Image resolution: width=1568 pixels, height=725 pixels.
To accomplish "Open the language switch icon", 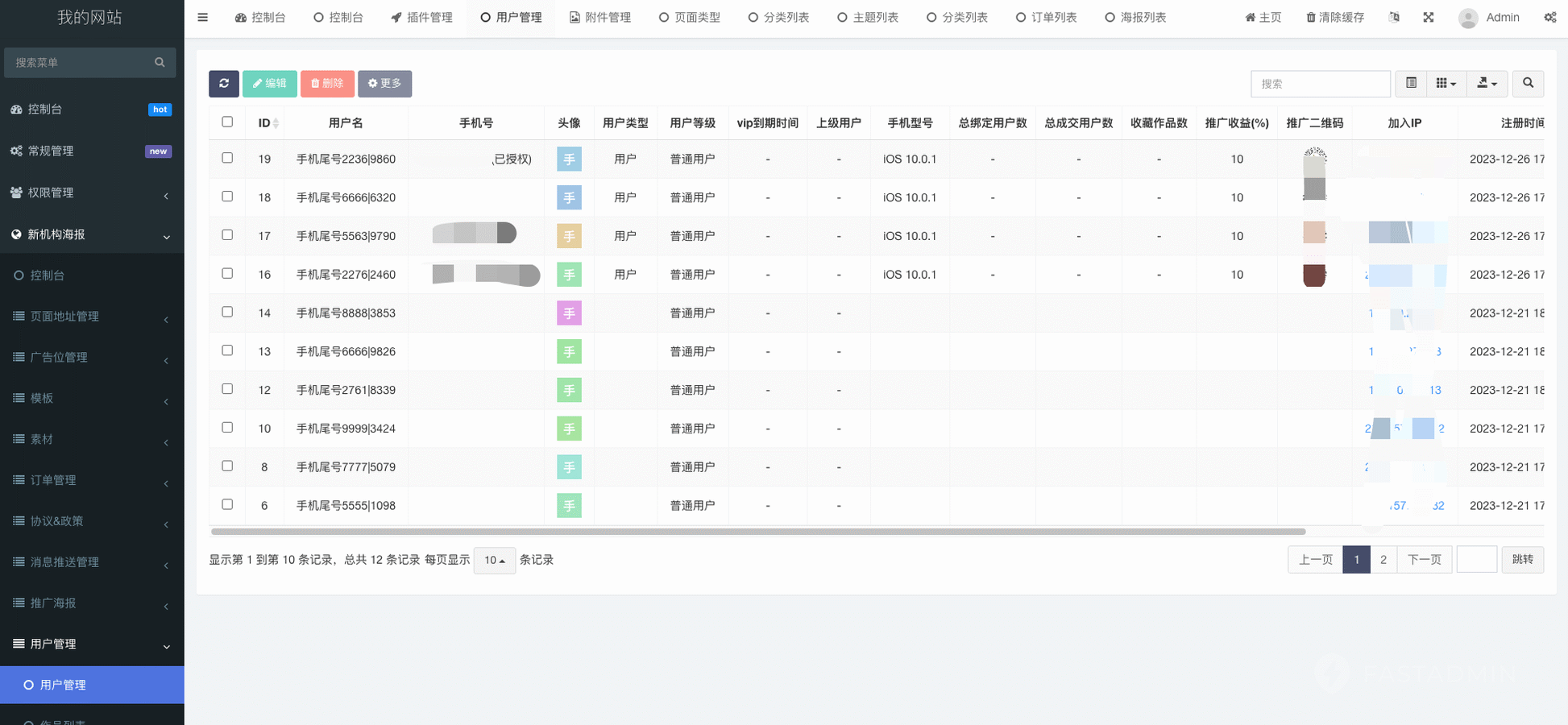I will [1394, 18].
